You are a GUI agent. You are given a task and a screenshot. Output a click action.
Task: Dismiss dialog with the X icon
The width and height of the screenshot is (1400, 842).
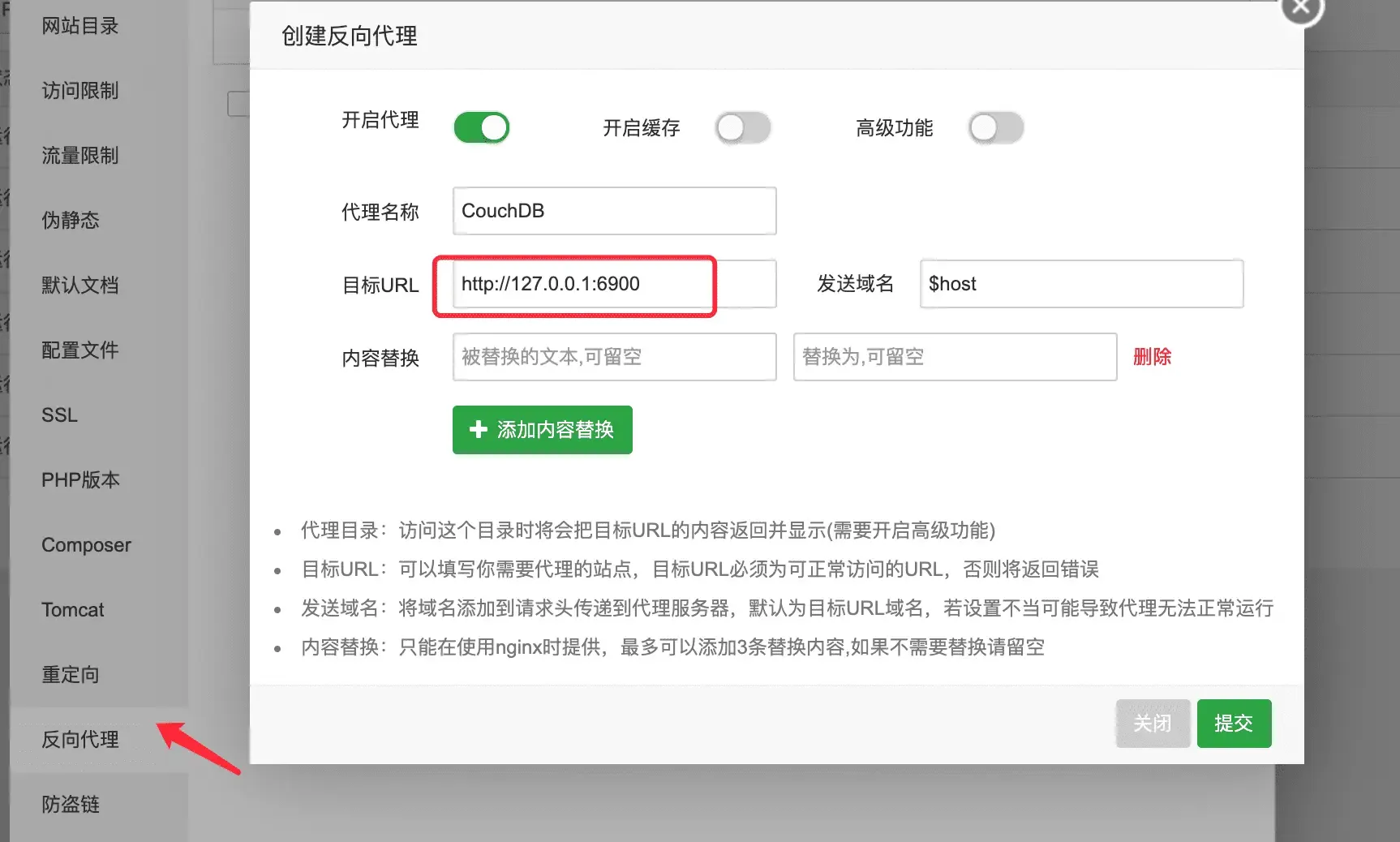1301,6
